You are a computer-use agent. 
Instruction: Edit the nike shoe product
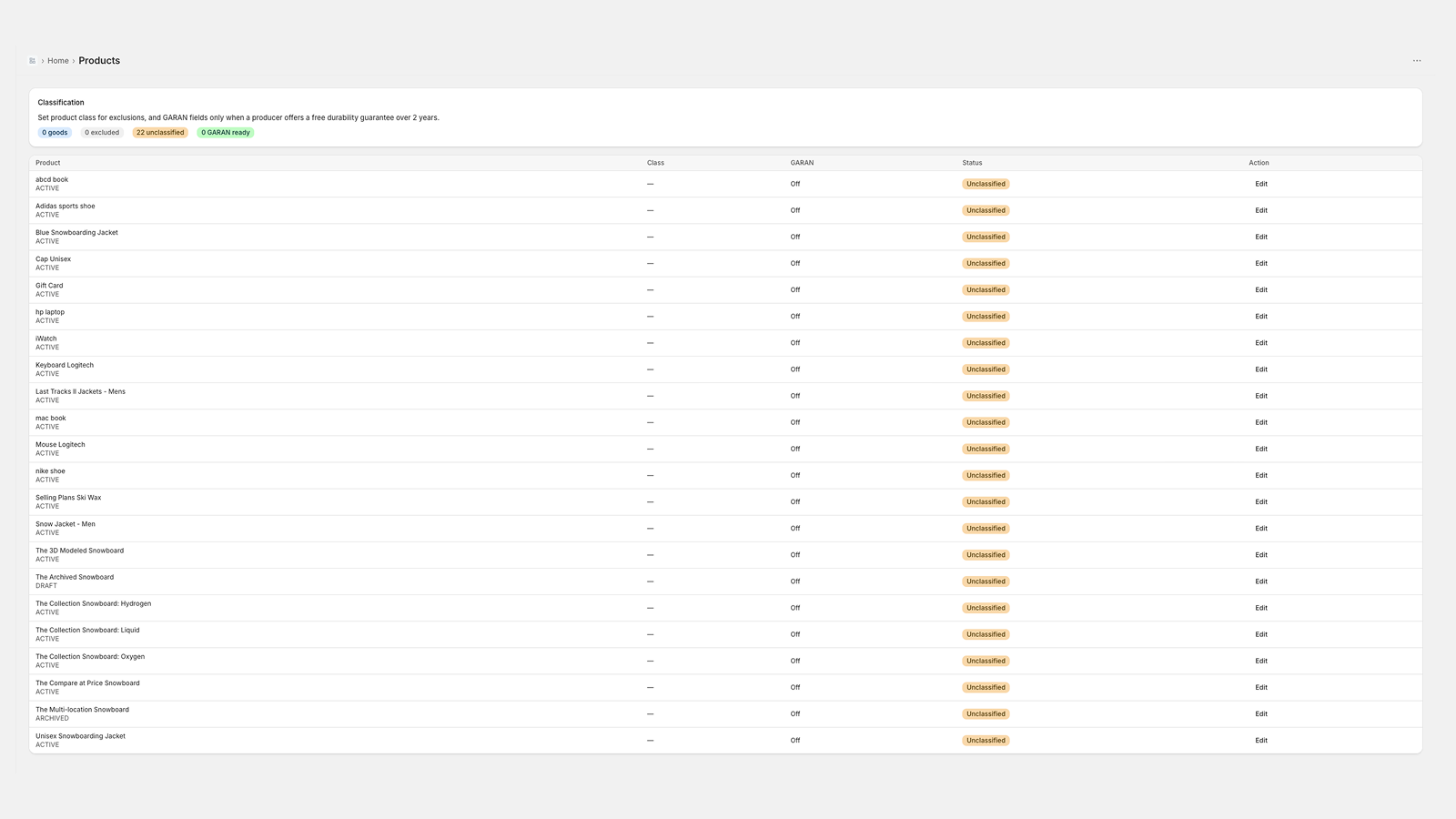click(1261, 475)
